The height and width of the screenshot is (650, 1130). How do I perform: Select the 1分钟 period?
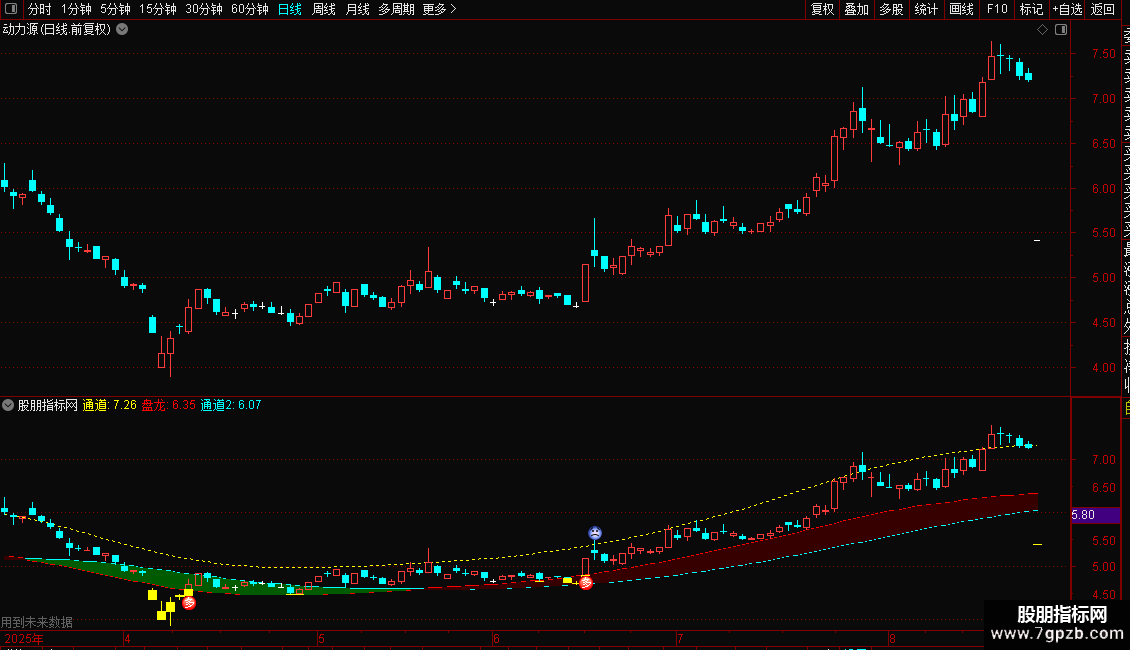[76, 9]
